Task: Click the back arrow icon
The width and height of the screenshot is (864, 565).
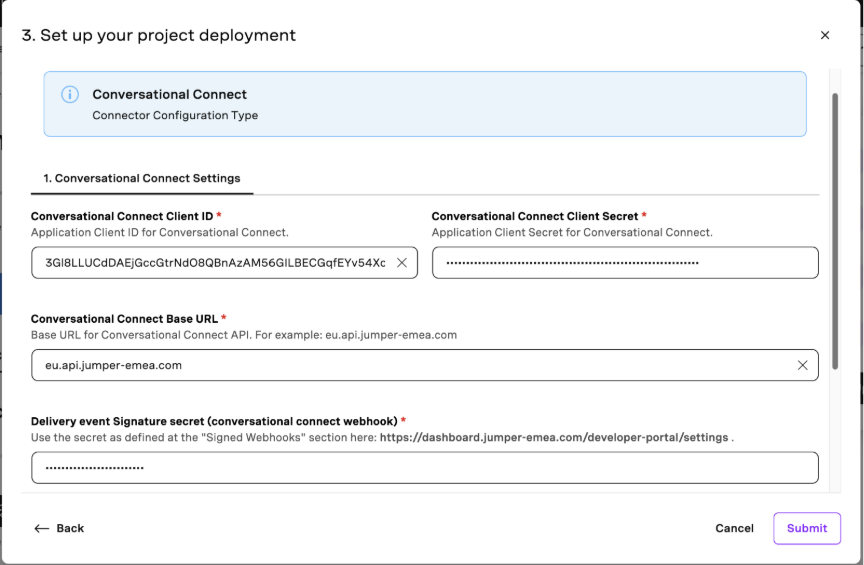Action: point(41,529)
